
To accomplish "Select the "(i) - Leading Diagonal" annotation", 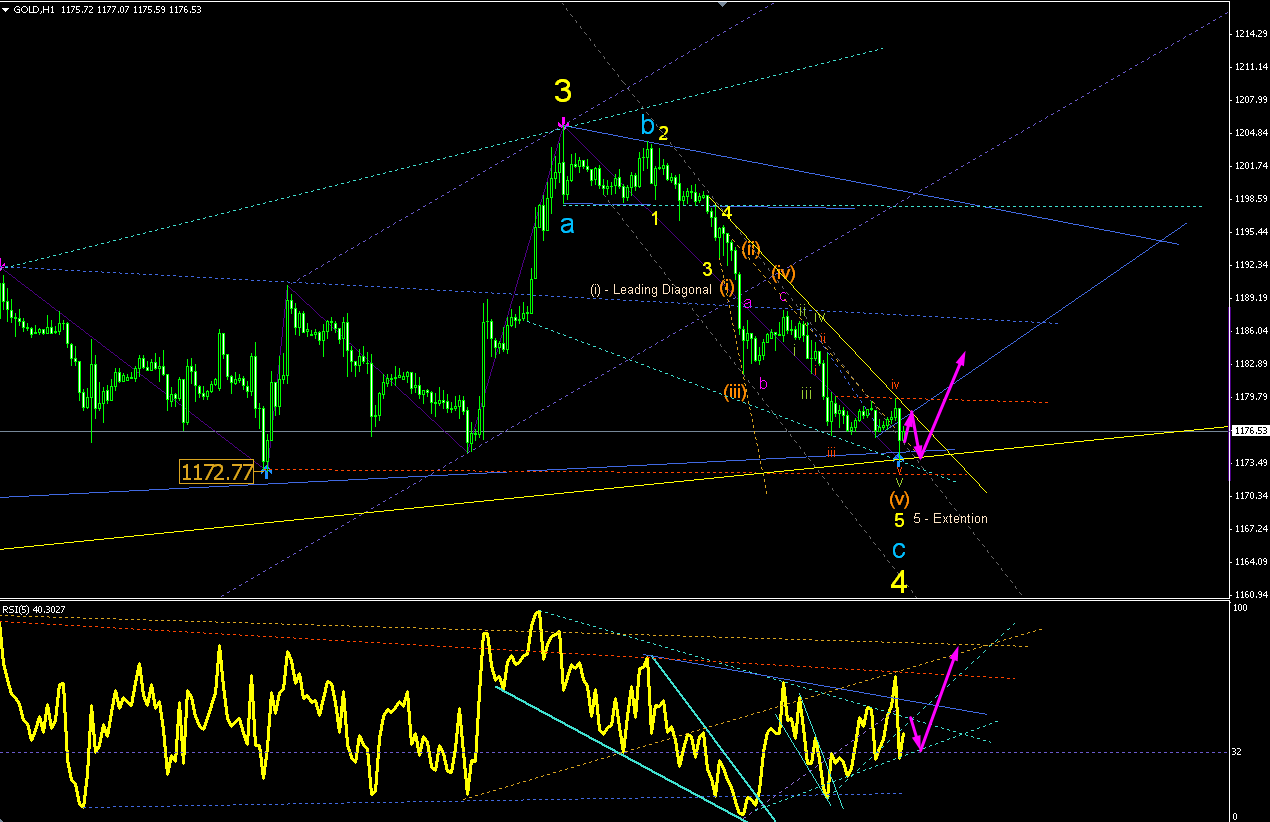I will [651, 289].
